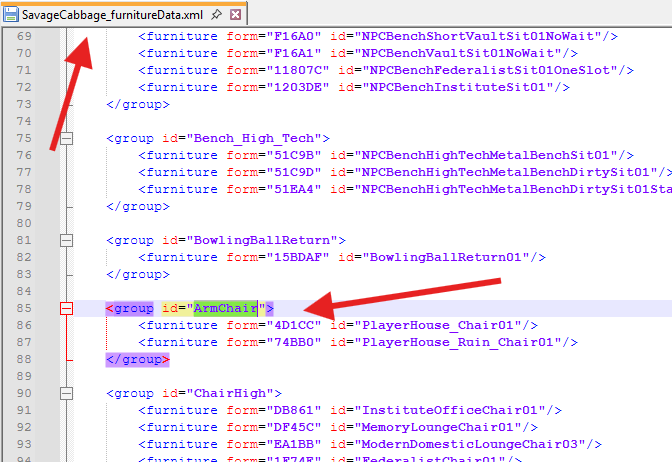Click "NPCBenchHighTechMetalBenchSit01" id value
This screenshot has height=462, width=672.
(486, 155)
